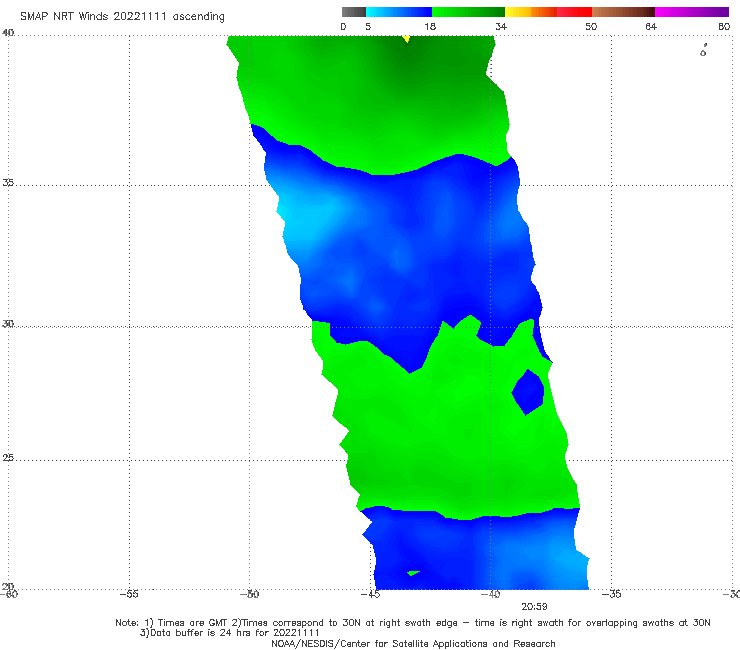Viewport: 740px width, 650px height.
Task: Click the latitude label '40' at the top left
Action: pos(8,33)
